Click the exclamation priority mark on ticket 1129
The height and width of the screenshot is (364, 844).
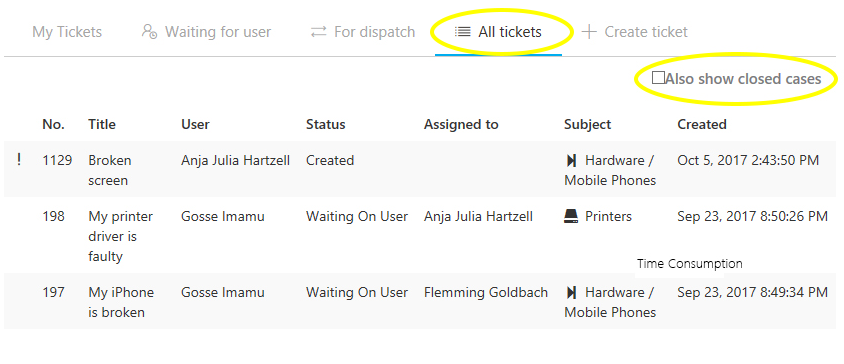click(19, 159)
